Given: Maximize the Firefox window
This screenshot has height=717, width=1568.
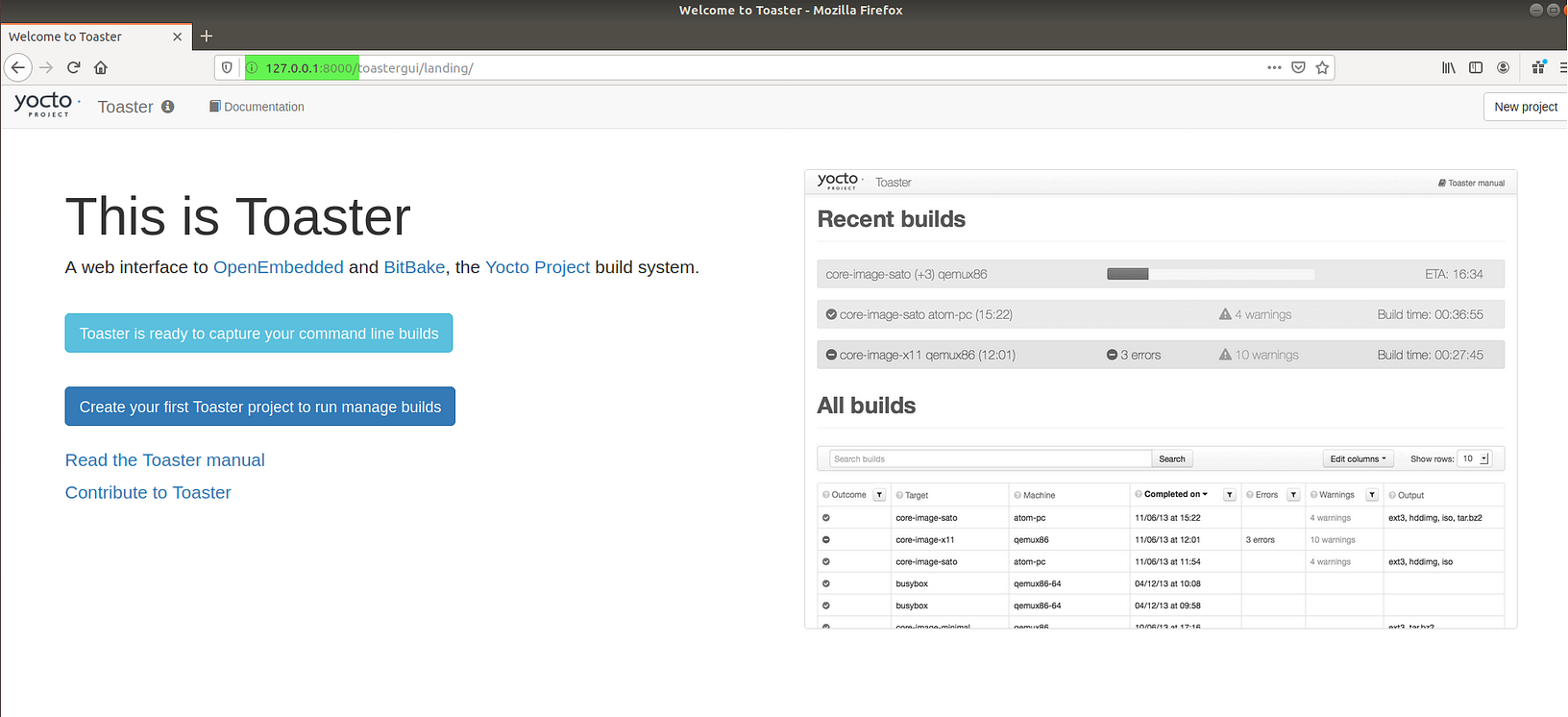Looking at the screenshot, I should coord(1554,10).
